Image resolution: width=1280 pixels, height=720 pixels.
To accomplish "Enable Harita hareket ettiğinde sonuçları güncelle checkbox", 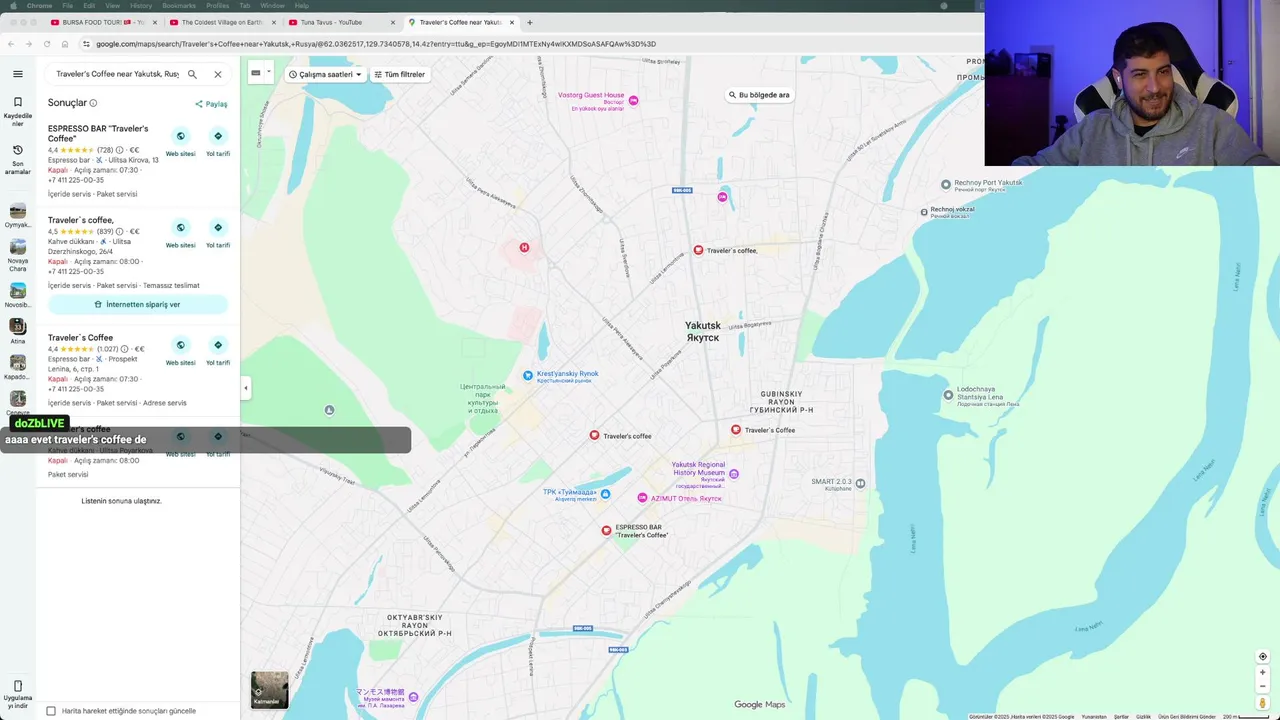I will coord(51,711).
